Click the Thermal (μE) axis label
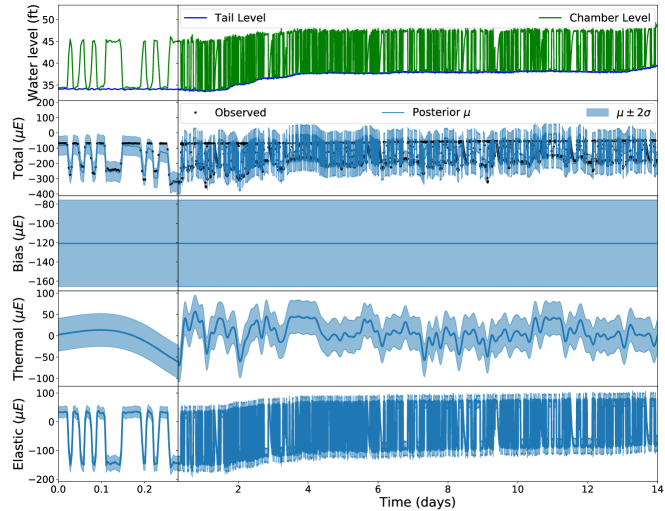This screenshot has height=511, width=665. coord(17,339)
